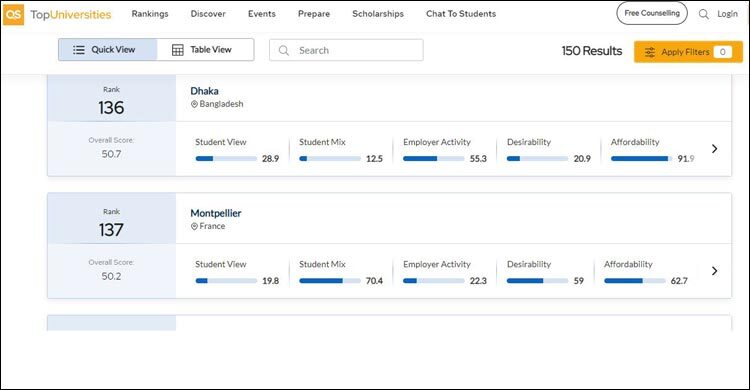Show more Montpellier indicators with chevron

[714, 271]
